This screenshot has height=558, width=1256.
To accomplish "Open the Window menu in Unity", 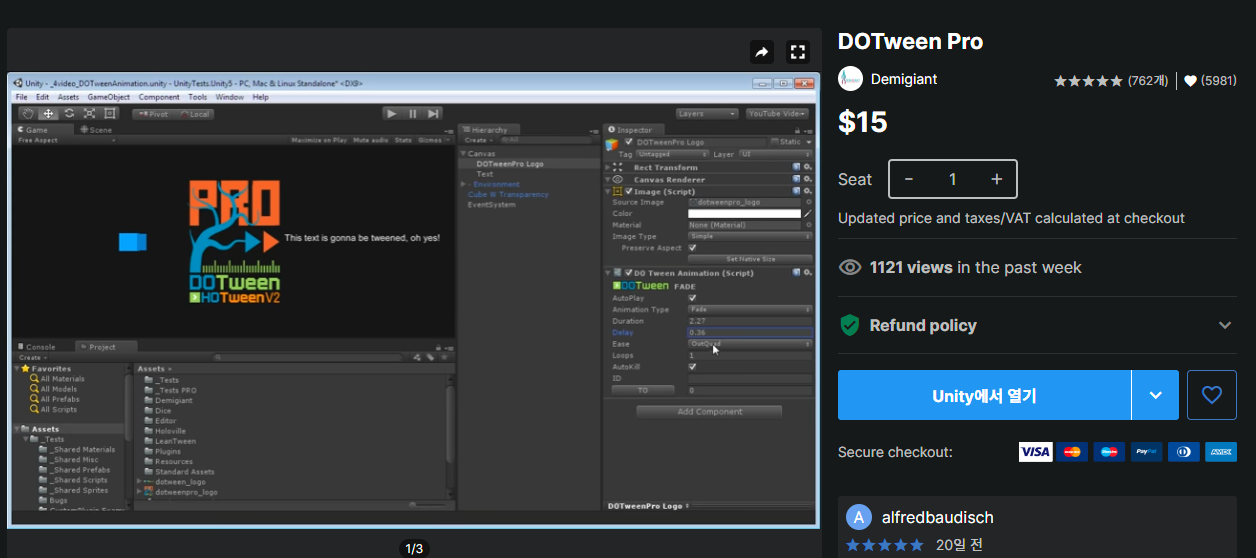I will tap(229, 97).
